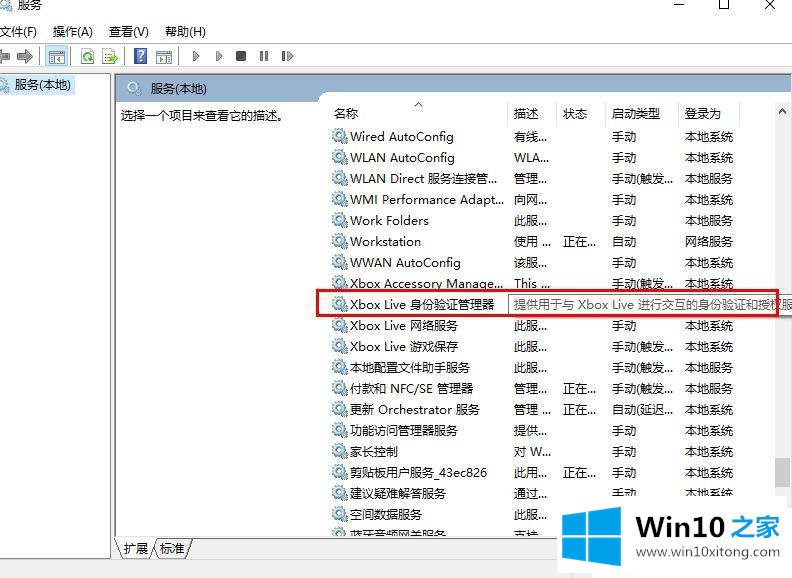Switch to the 标准 tab
Image resolution: width=792 pixels, height=578 pixels.
click(x=172, y=548)
